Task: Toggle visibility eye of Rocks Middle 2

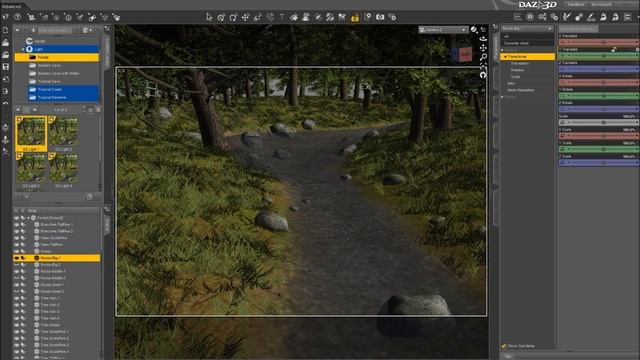Action: (x=16, y=278)
